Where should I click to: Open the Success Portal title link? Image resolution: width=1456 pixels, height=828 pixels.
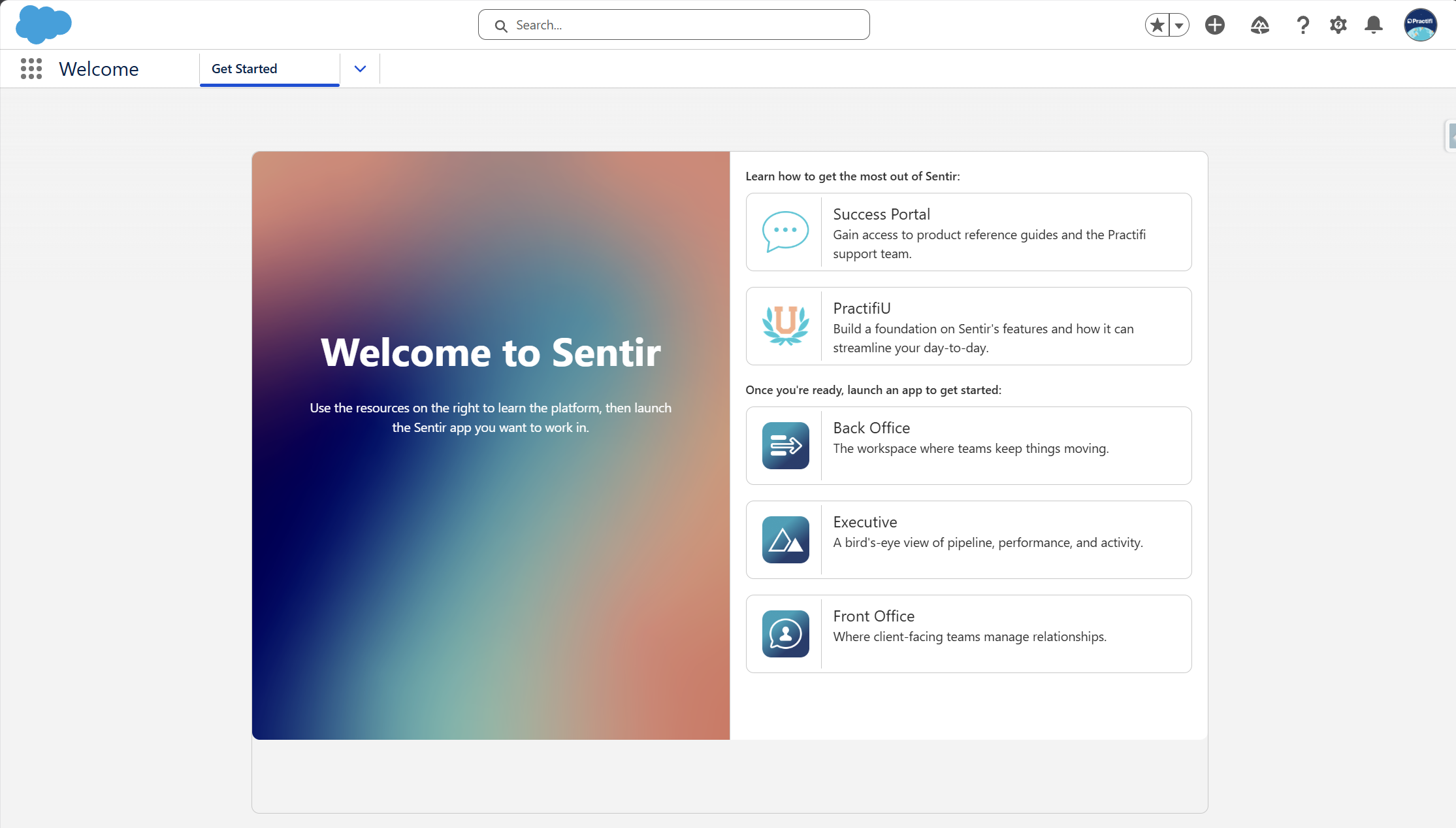881,214
